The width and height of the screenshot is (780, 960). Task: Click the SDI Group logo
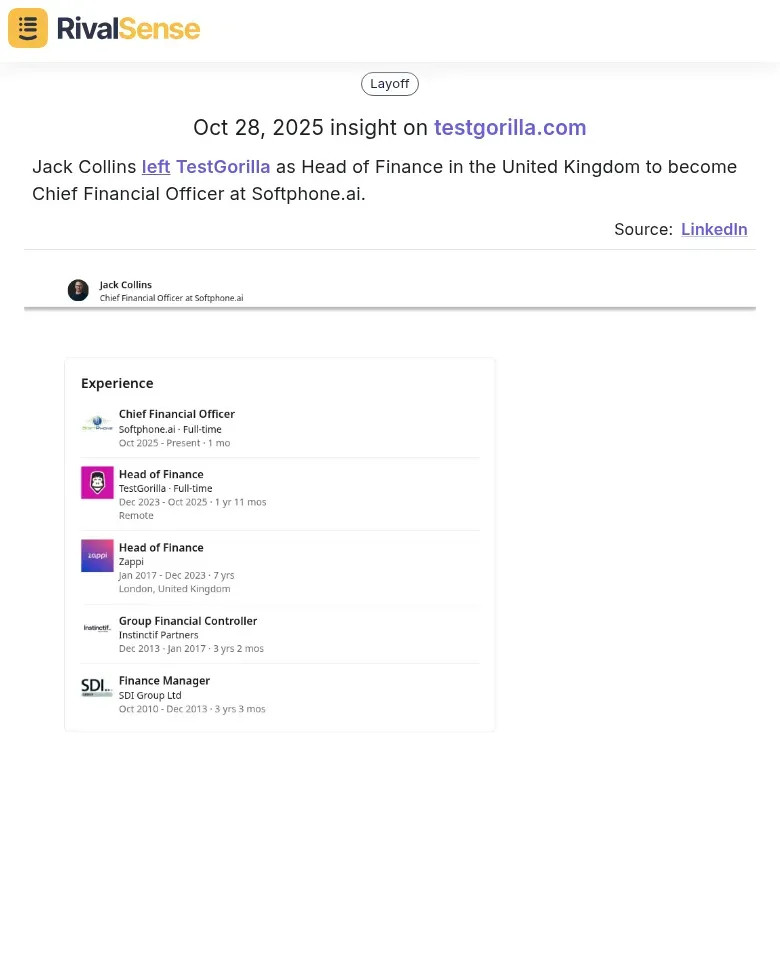click(97, 688)
